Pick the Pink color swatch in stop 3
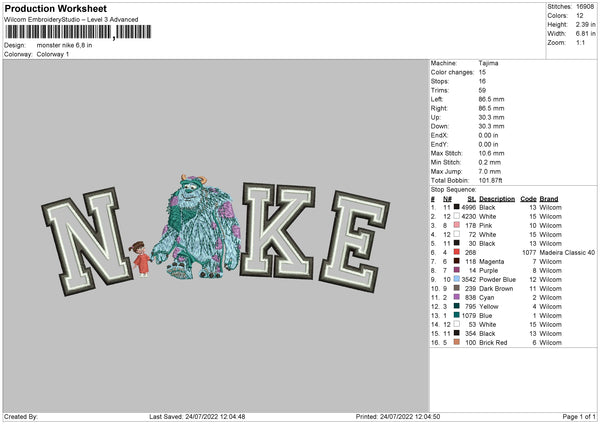This screenshot has width=600, height=424. (x=457, y=225)
